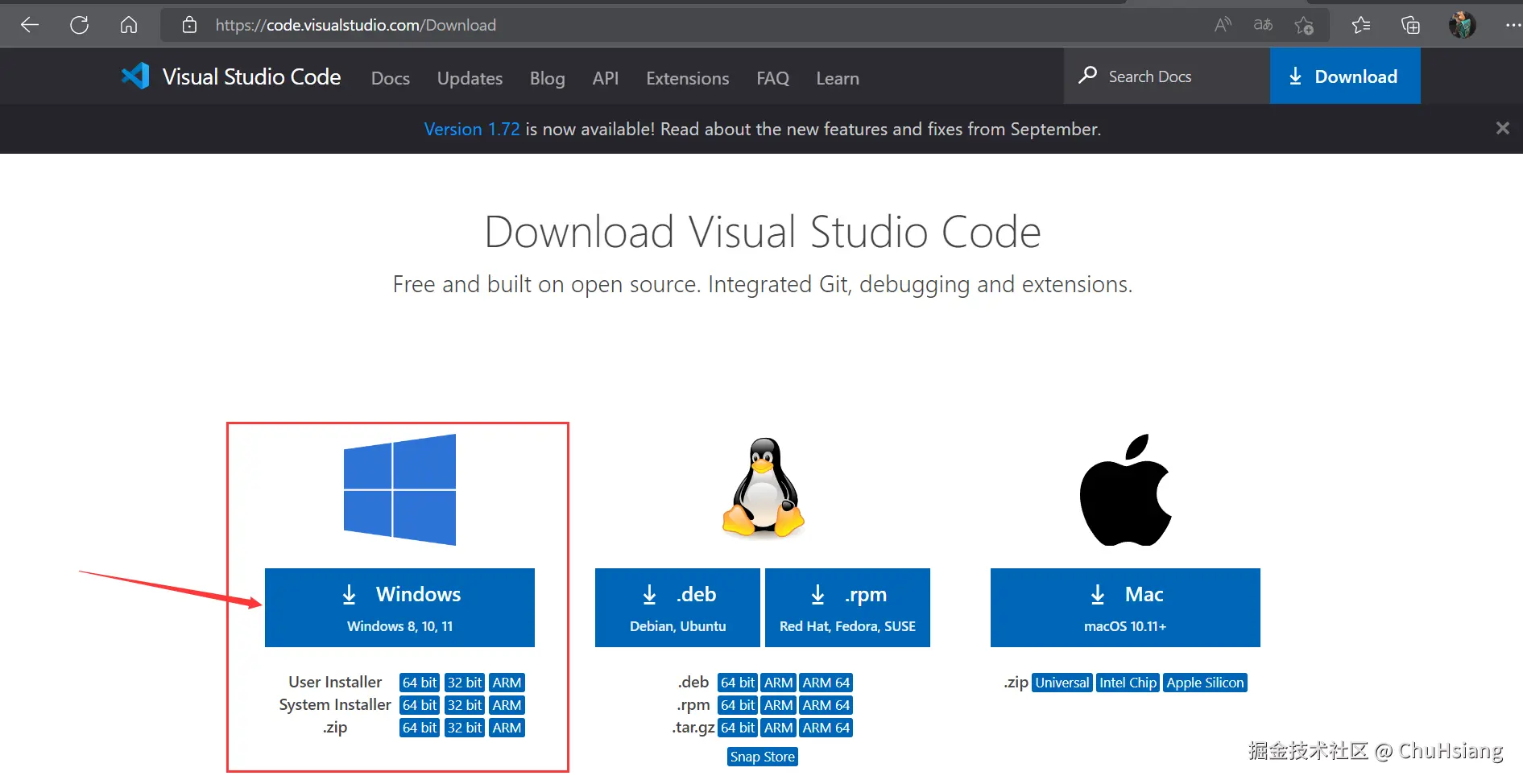The image size is (1523, 784).
Task: Open the browser settings ellipsis menu
Action: (x=1513, y=25)
